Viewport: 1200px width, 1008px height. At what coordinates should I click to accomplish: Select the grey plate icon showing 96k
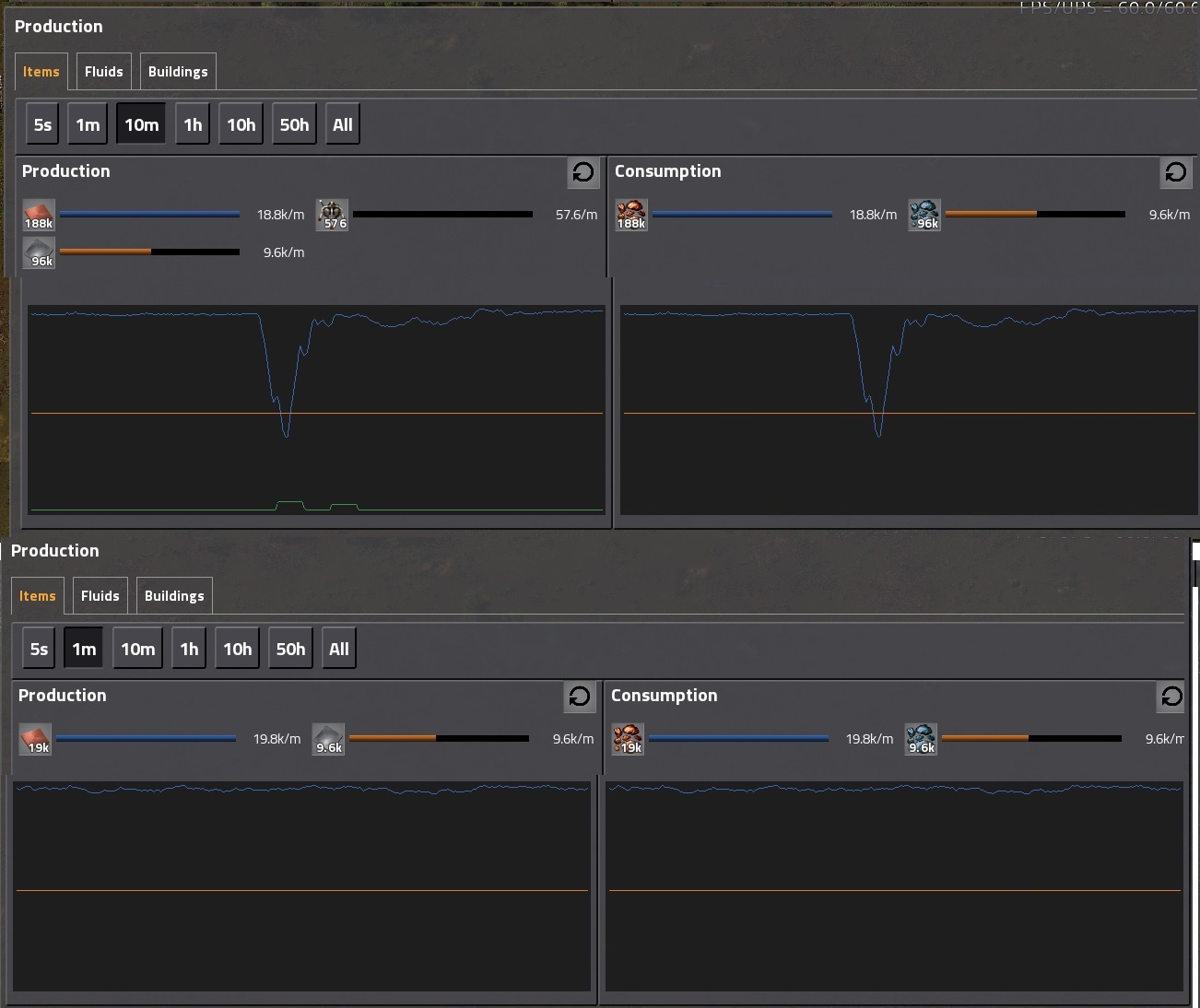point(39,252)
